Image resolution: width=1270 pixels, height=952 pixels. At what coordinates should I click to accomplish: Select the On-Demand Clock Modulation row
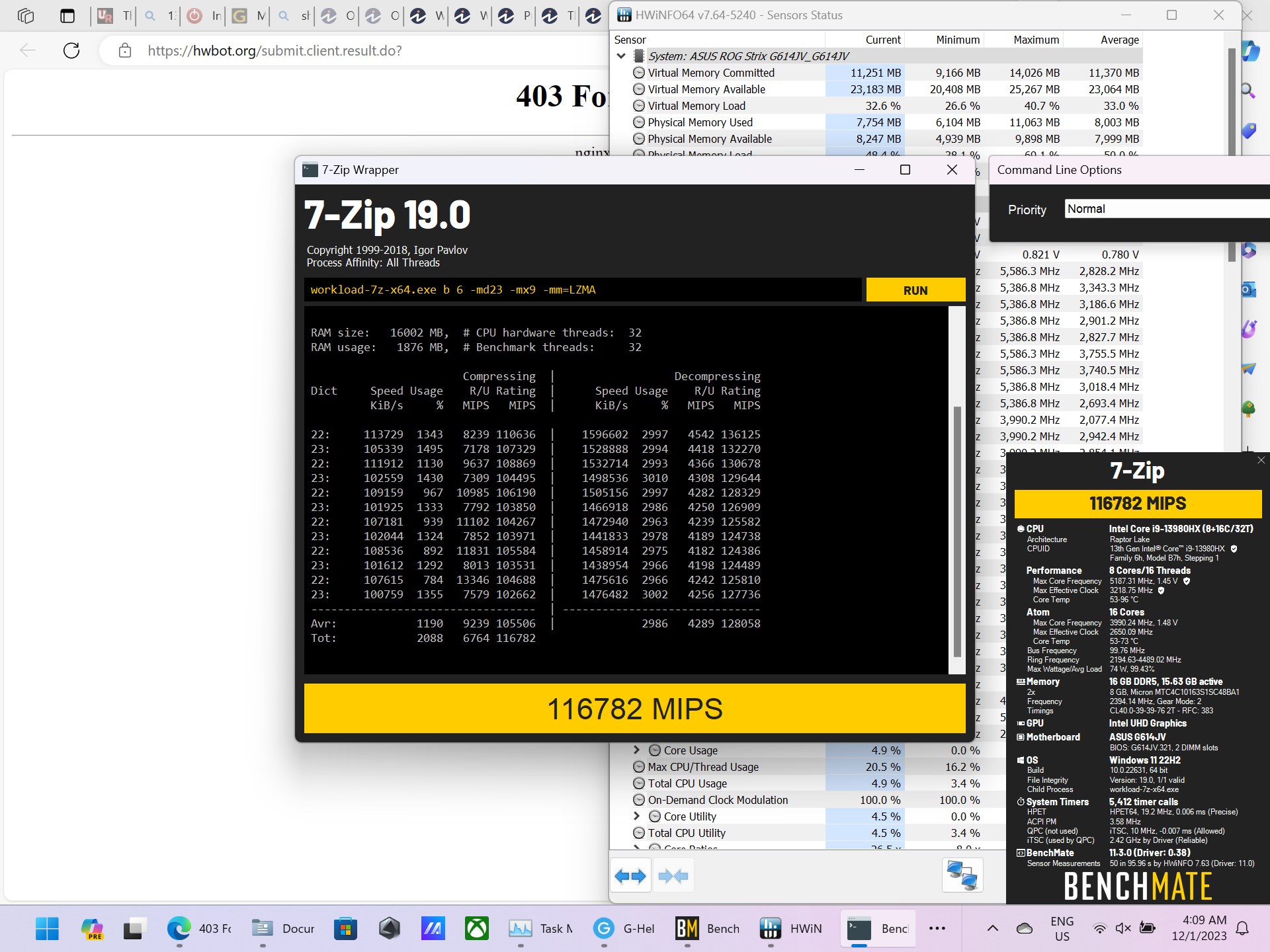pos(808,800)
